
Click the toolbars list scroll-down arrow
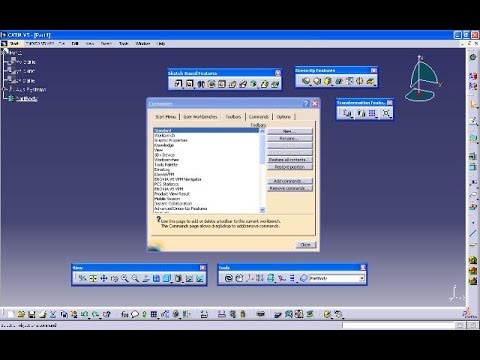262,210
